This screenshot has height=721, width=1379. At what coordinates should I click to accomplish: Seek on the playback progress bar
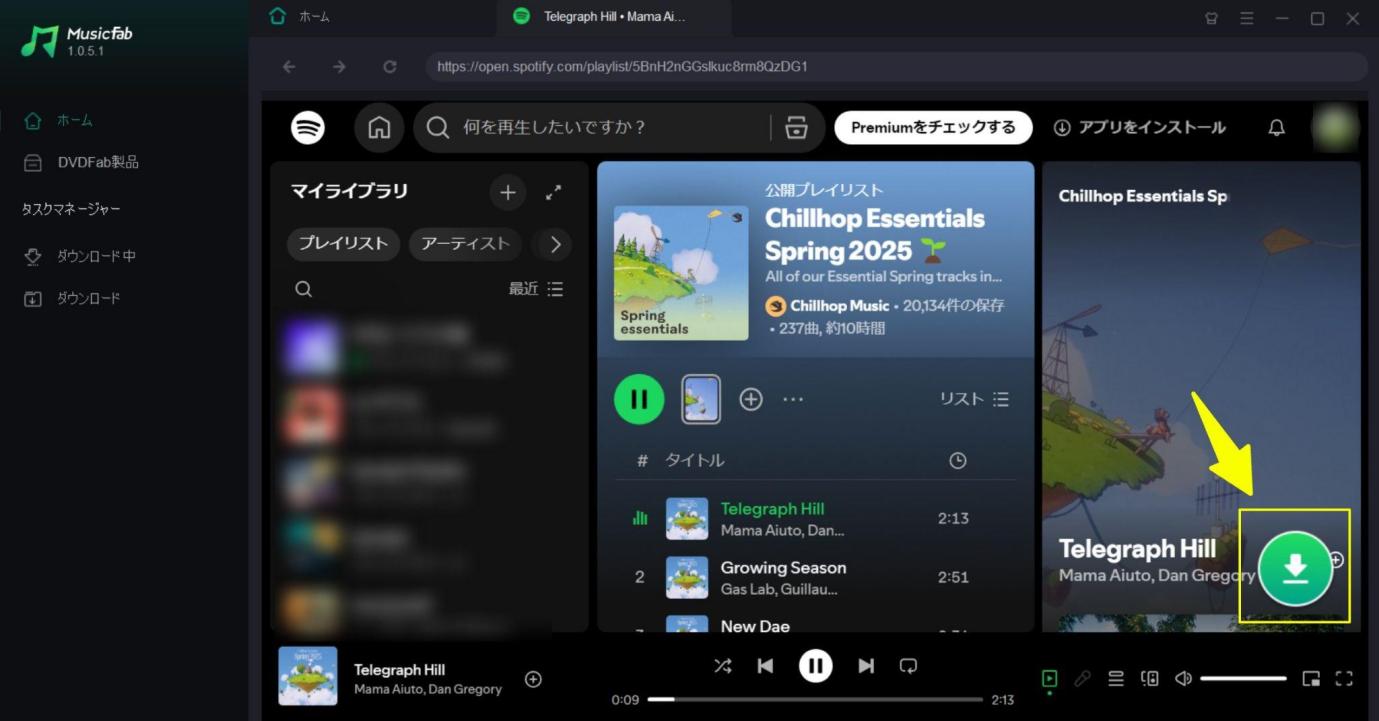click(x=815, y=699)
